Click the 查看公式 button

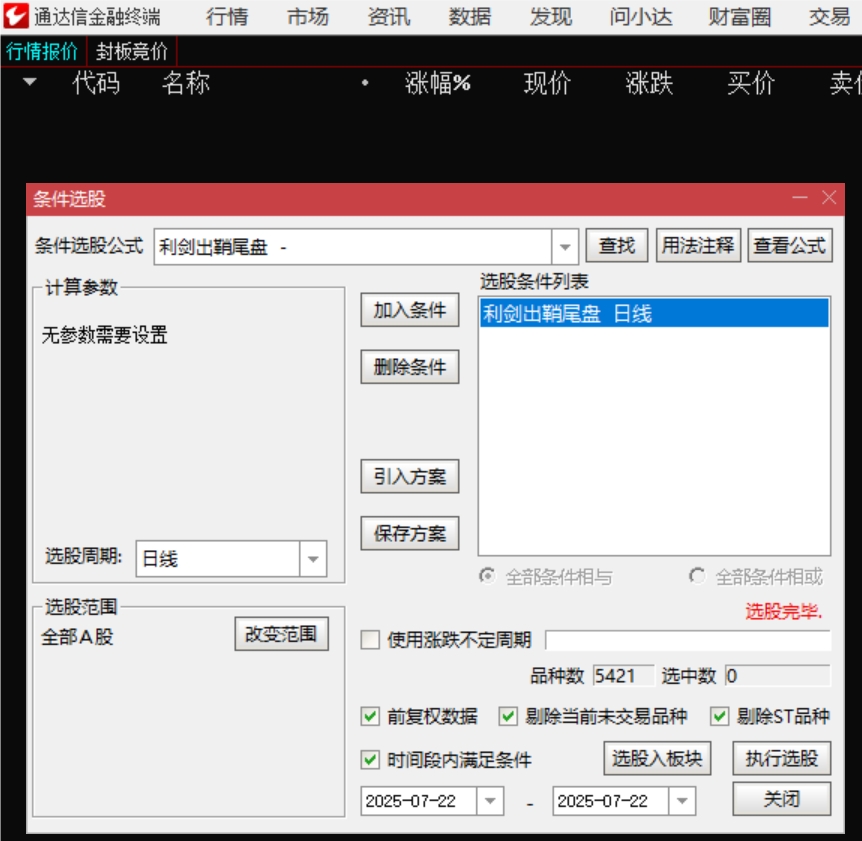[789, 245]
